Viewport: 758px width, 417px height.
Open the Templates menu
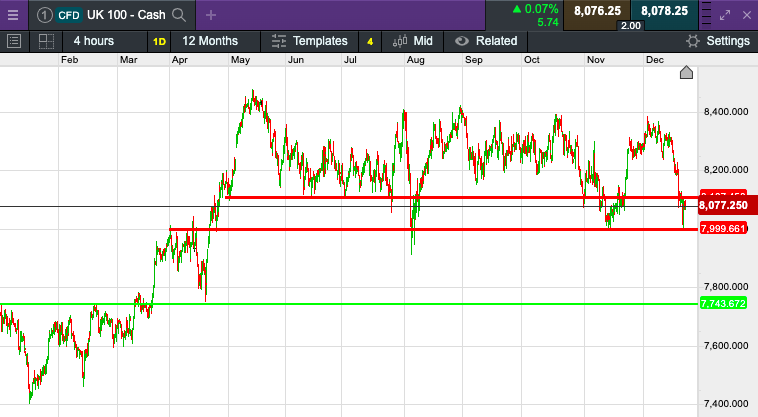[310, 41]
